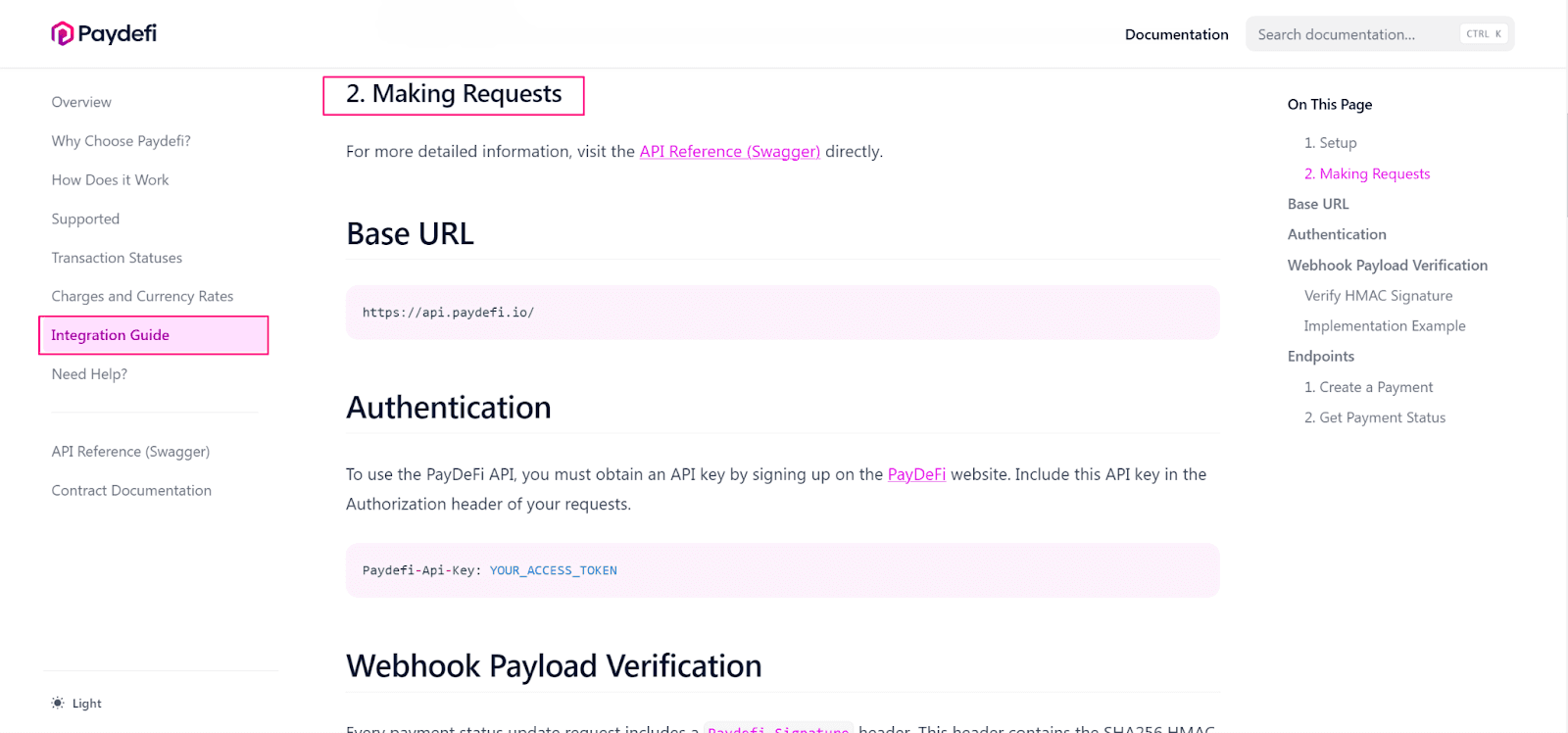The height and width of the screenshot is (733, 1568).
Task: Go to Why Choose Paydefi? page
Action: [122, 141]
